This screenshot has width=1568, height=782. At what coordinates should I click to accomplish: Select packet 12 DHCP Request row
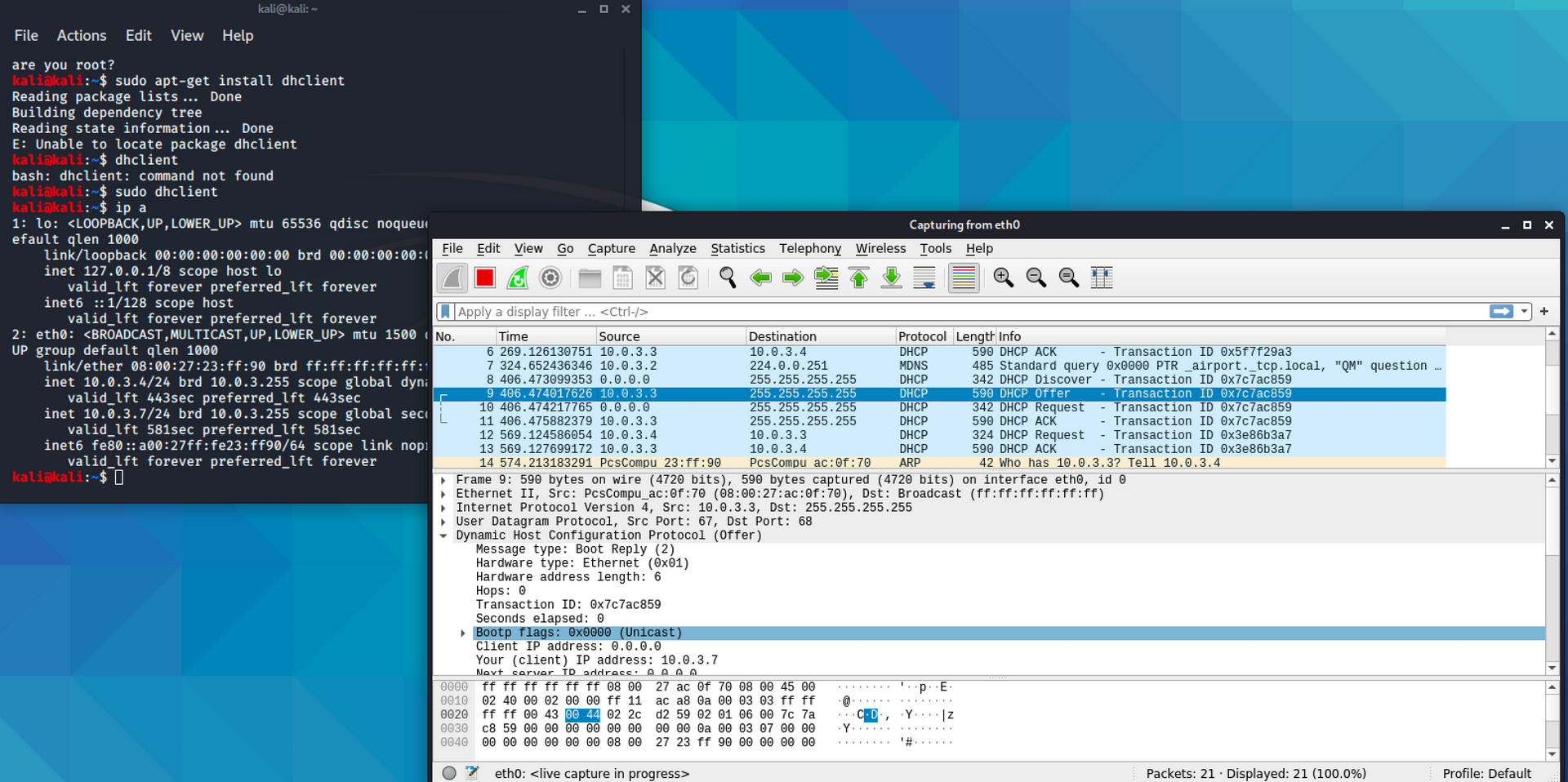click(939, 435)
